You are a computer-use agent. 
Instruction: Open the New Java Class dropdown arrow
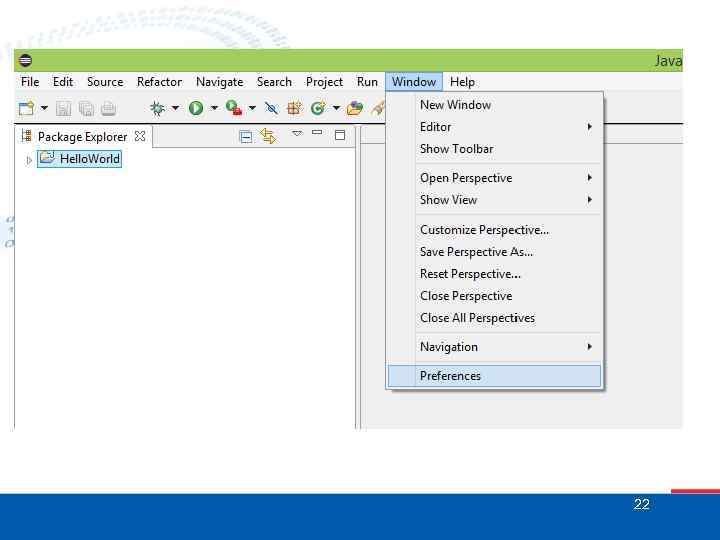pyautogui.click(x=336, y=108)
